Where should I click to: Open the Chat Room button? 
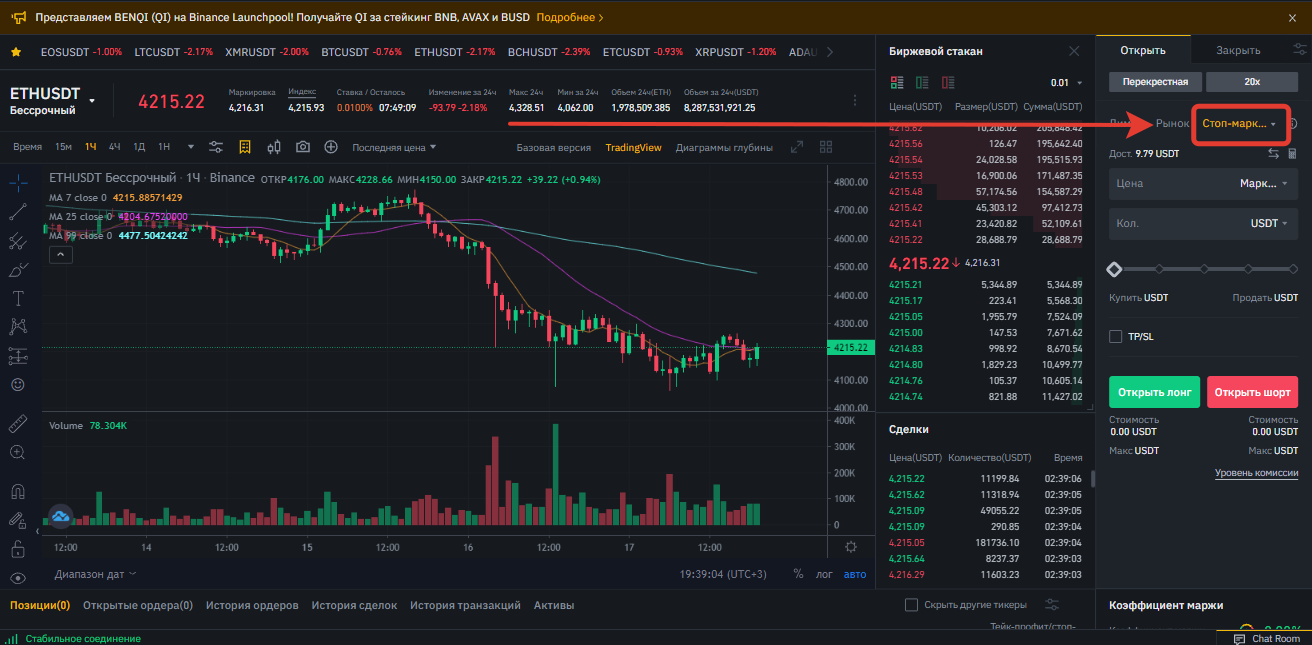1266,638
